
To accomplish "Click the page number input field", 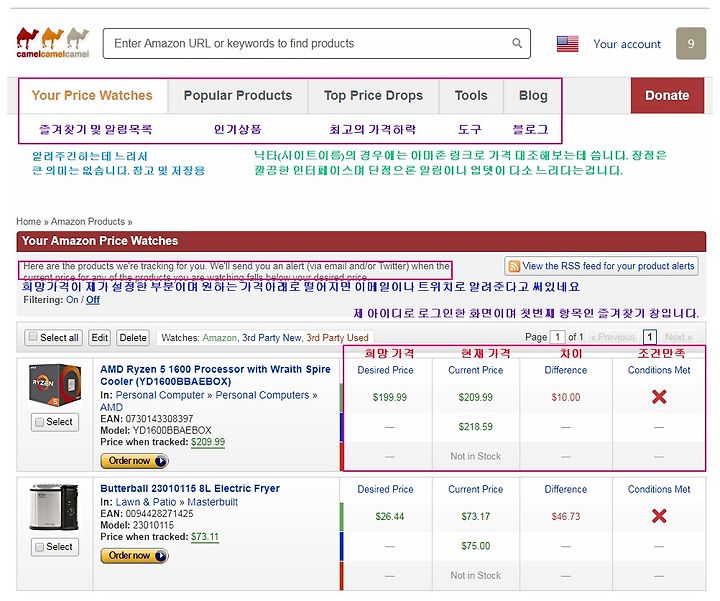I will coord(557,337).
